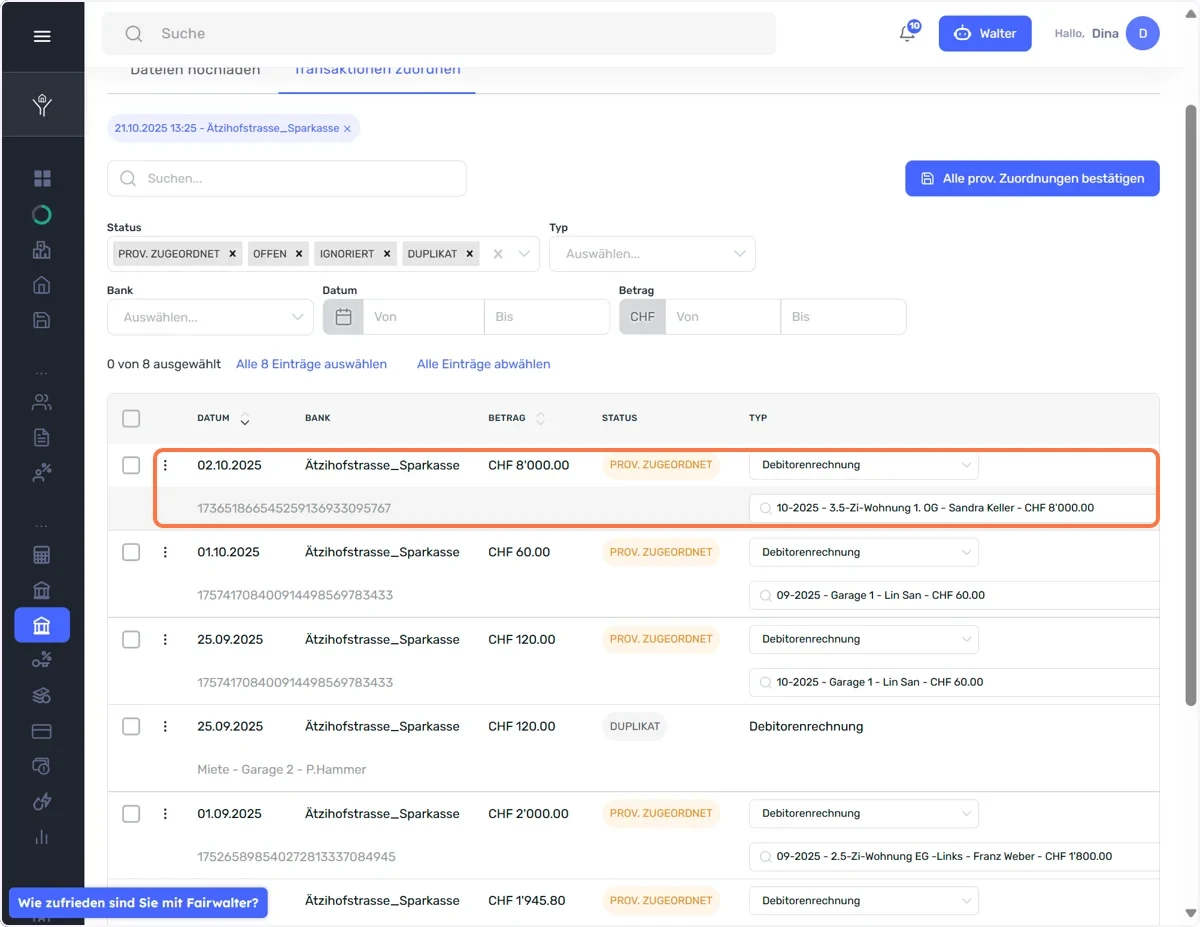This screenshot has width=1200, height=927.
Task: Click the Fairwalter logo in the sidebar
Action: click(x=42, y=106)
